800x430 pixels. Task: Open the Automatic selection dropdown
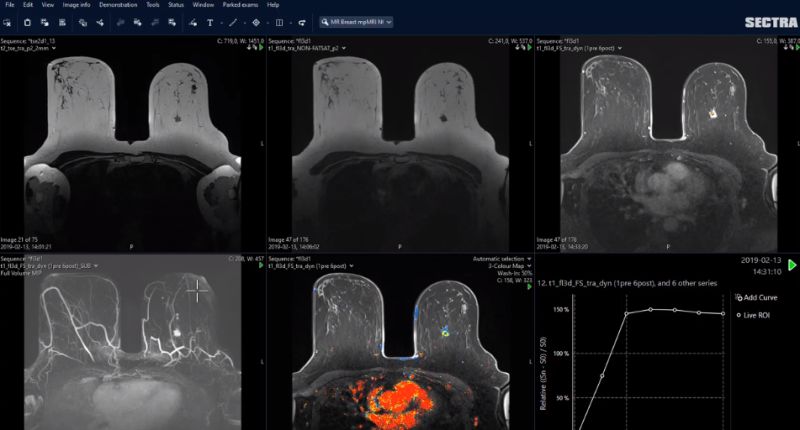[502, 259]
